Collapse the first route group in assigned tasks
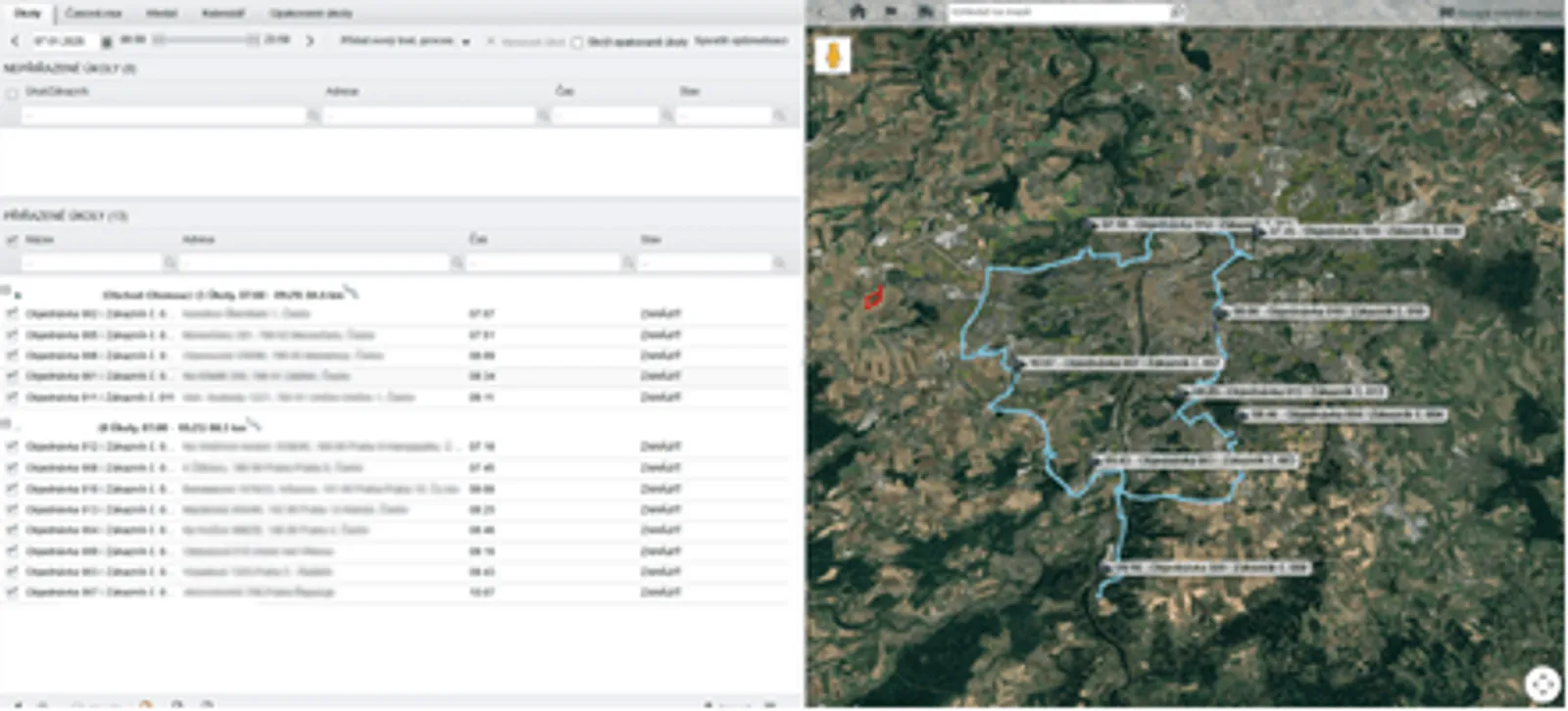Image resolution: width=1568 pixels, height=711 pixels. point(7,291)
